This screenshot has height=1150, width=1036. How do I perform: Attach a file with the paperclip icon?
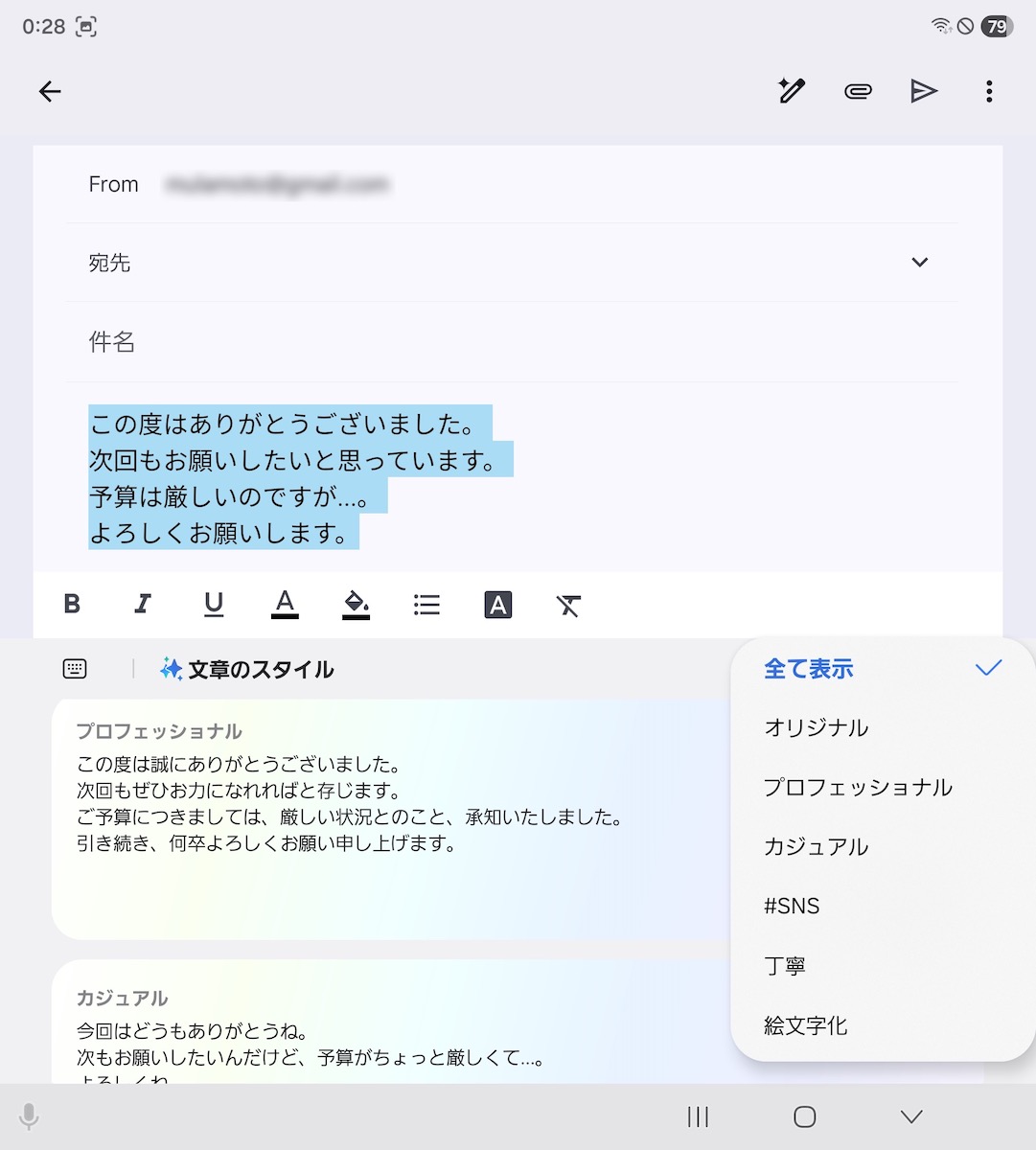[x=858, y=91]
